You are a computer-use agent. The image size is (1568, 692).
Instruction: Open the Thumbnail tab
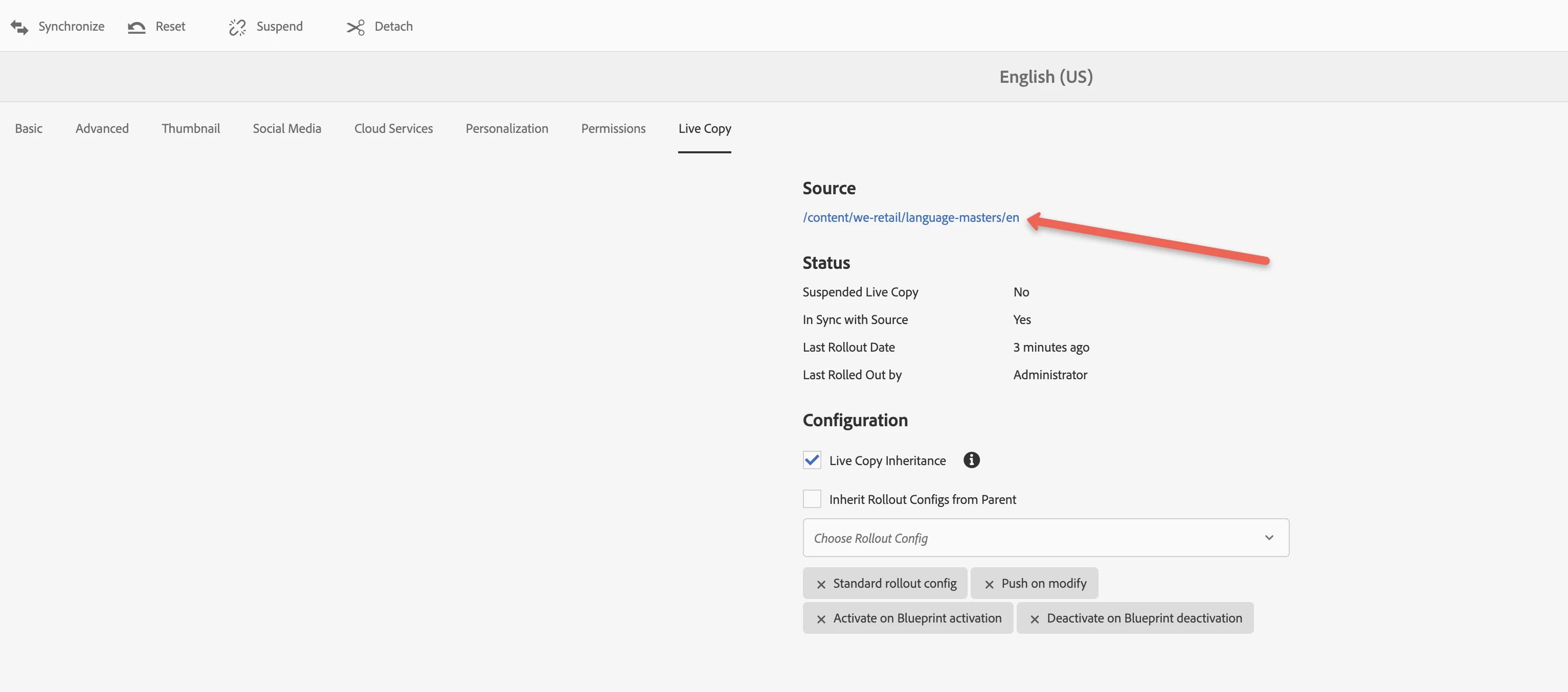(x=191, y=129)
